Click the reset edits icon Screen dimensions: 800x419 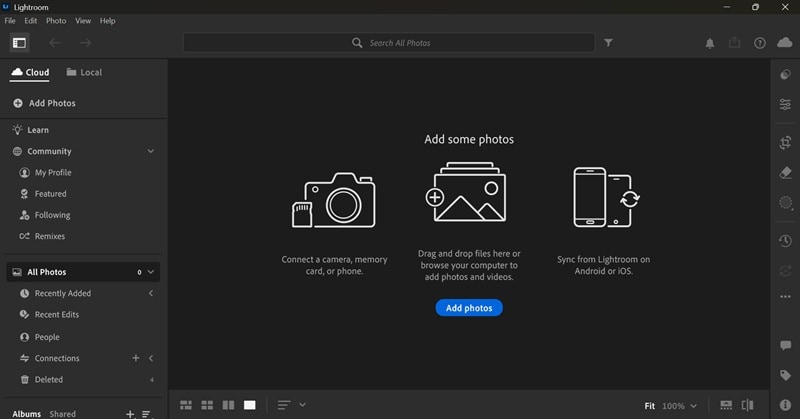786,271
